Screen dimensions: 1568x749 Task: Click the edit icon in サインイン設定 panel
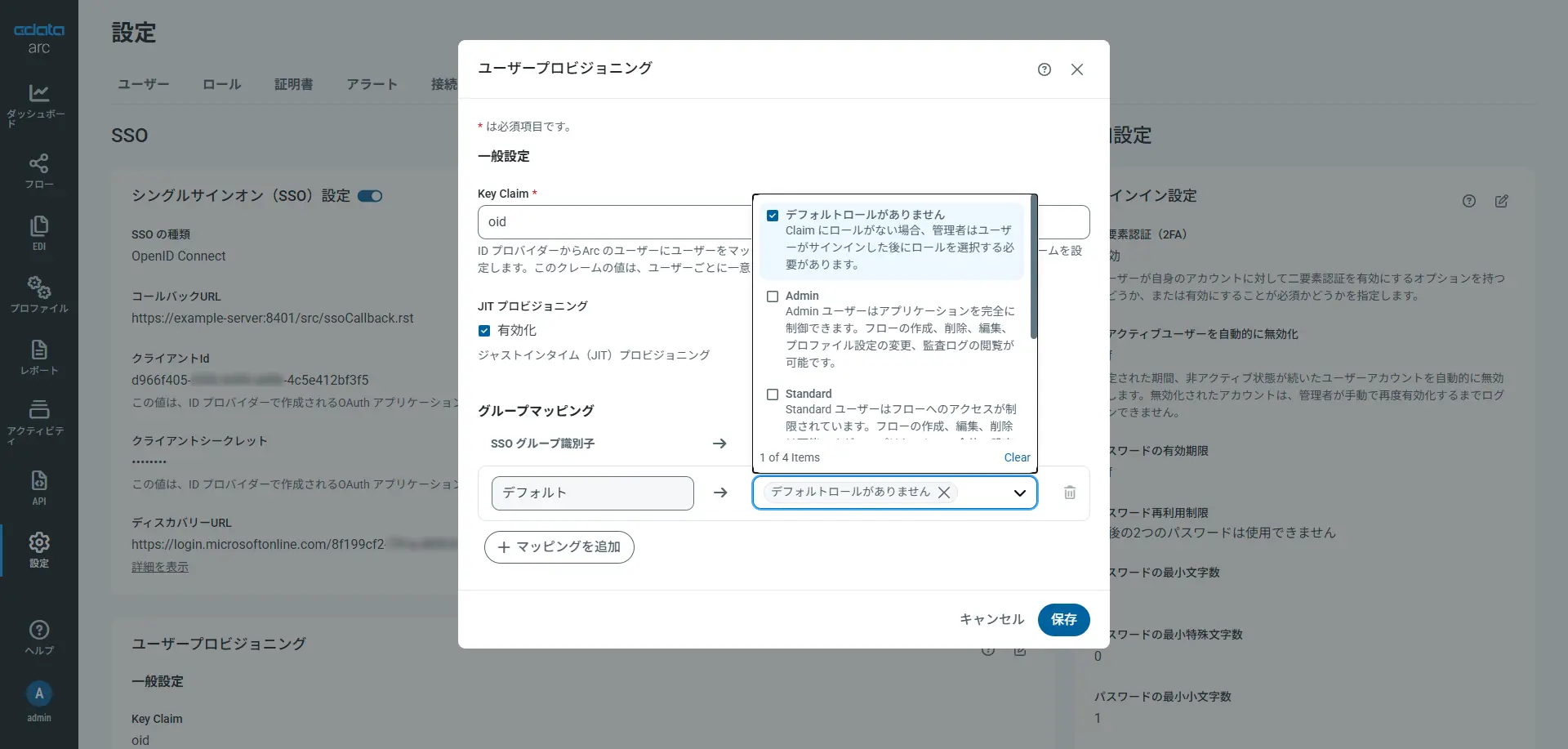coord(1502,201)
